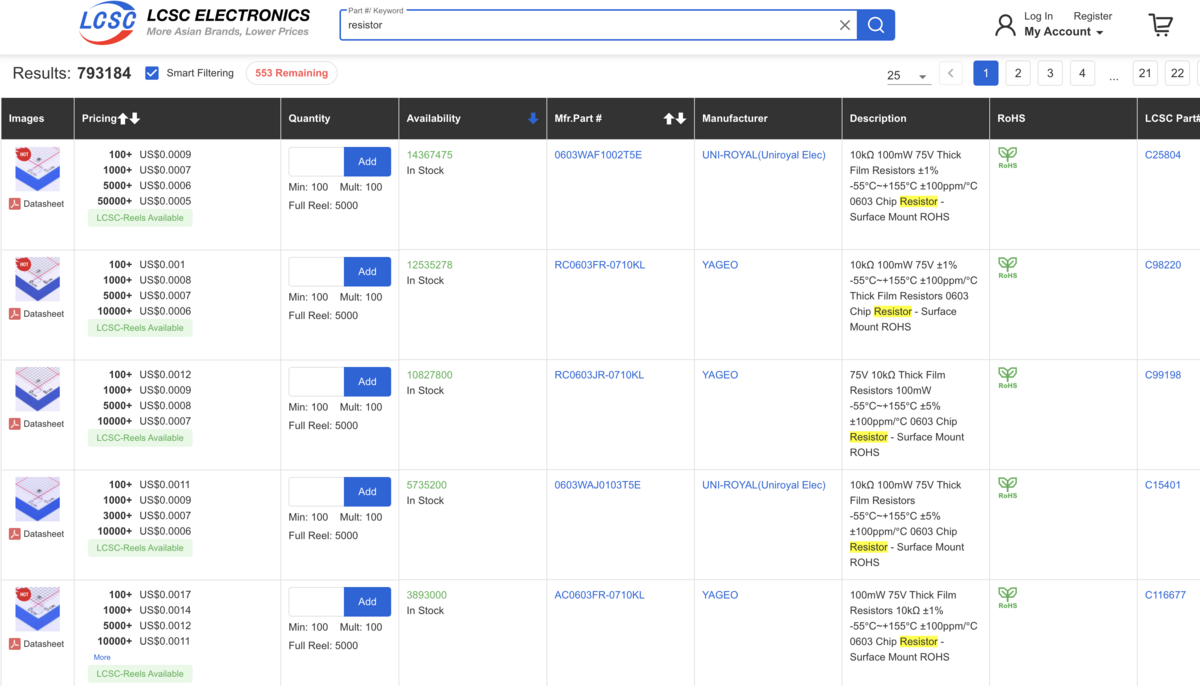This screenshot has width=1200, height=686.
Task: Open Datasheet PDF for 0603WAF1002T5E
Action: coord(37,204)
